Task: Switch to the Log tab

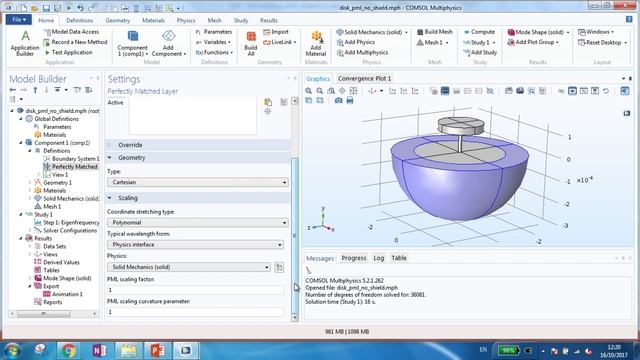Action: (x=379, y=258)
